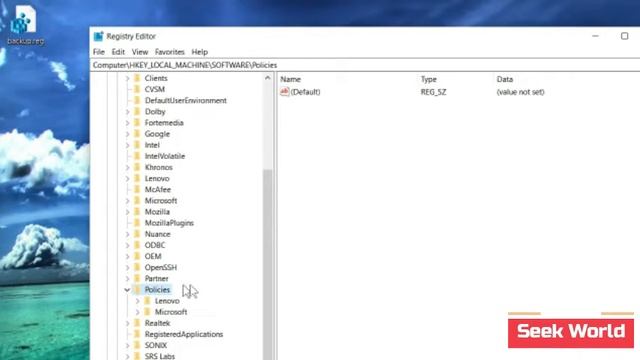Screen dimensions: 640x360
Task: Select the Google folder icon
Action: pyautogui.click(x=137, y=134)
